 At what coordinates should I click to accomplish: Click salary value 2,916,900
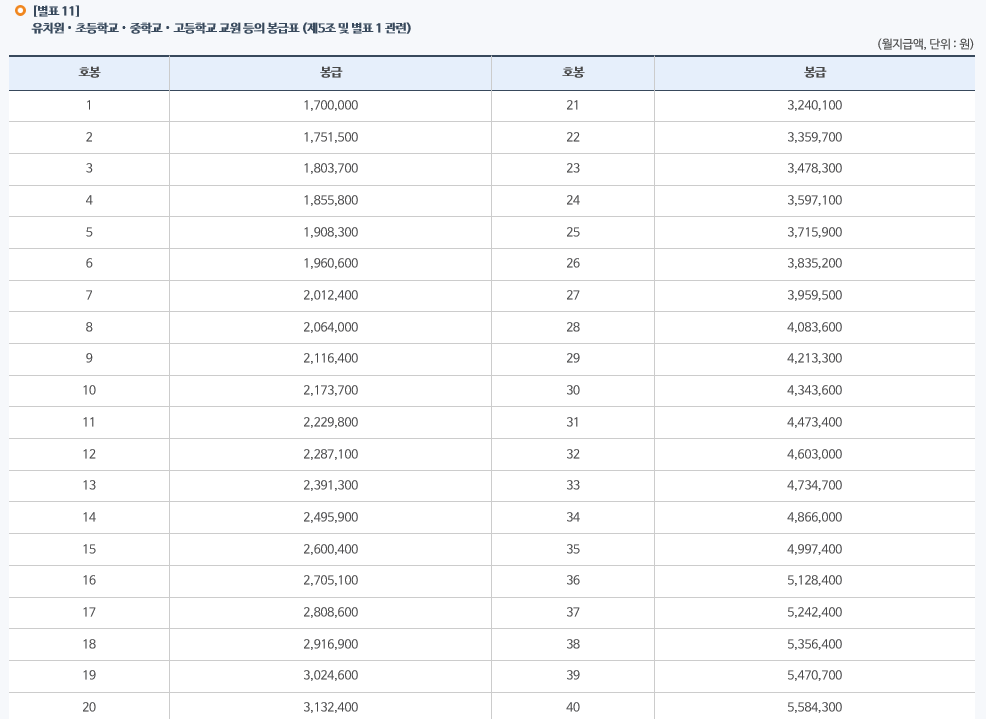[x=331, y=644]
